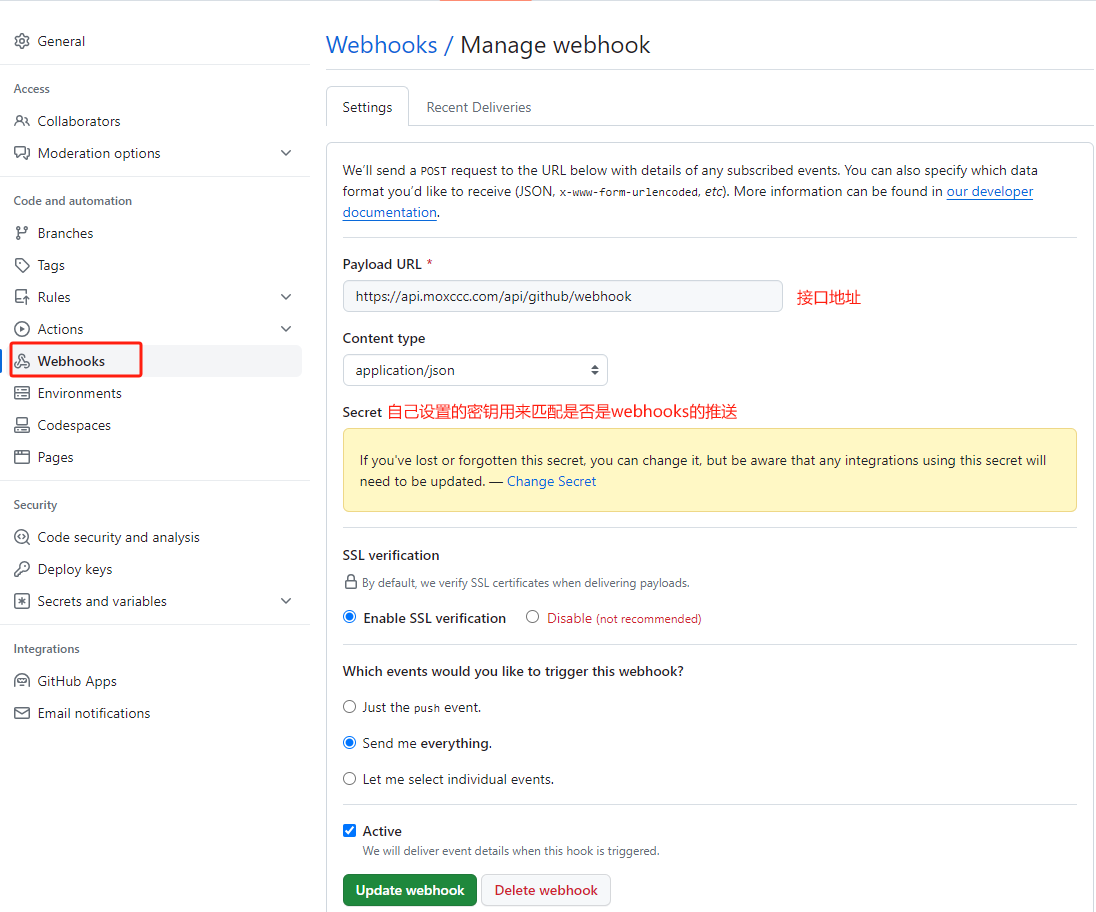Click the Update webhook button
The height and width of the screenshot is (912, 1096).
[x=410, y=890]
